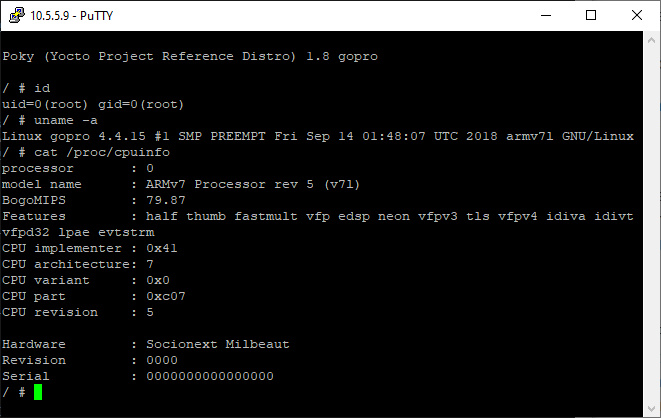
Task: Click the 'Socionext Milbeaut' hardware value
Action: click(218, 344)
